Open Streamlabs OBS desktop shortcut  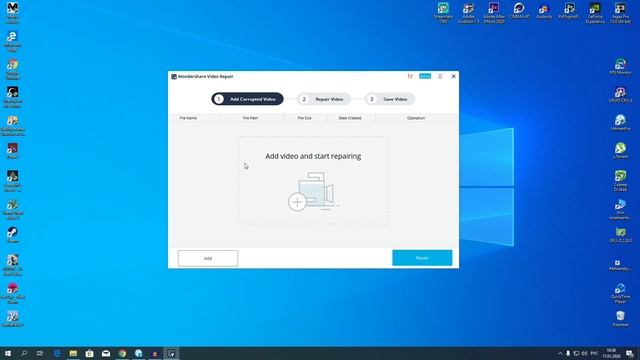pyautogui.click(x=443, y=12)
